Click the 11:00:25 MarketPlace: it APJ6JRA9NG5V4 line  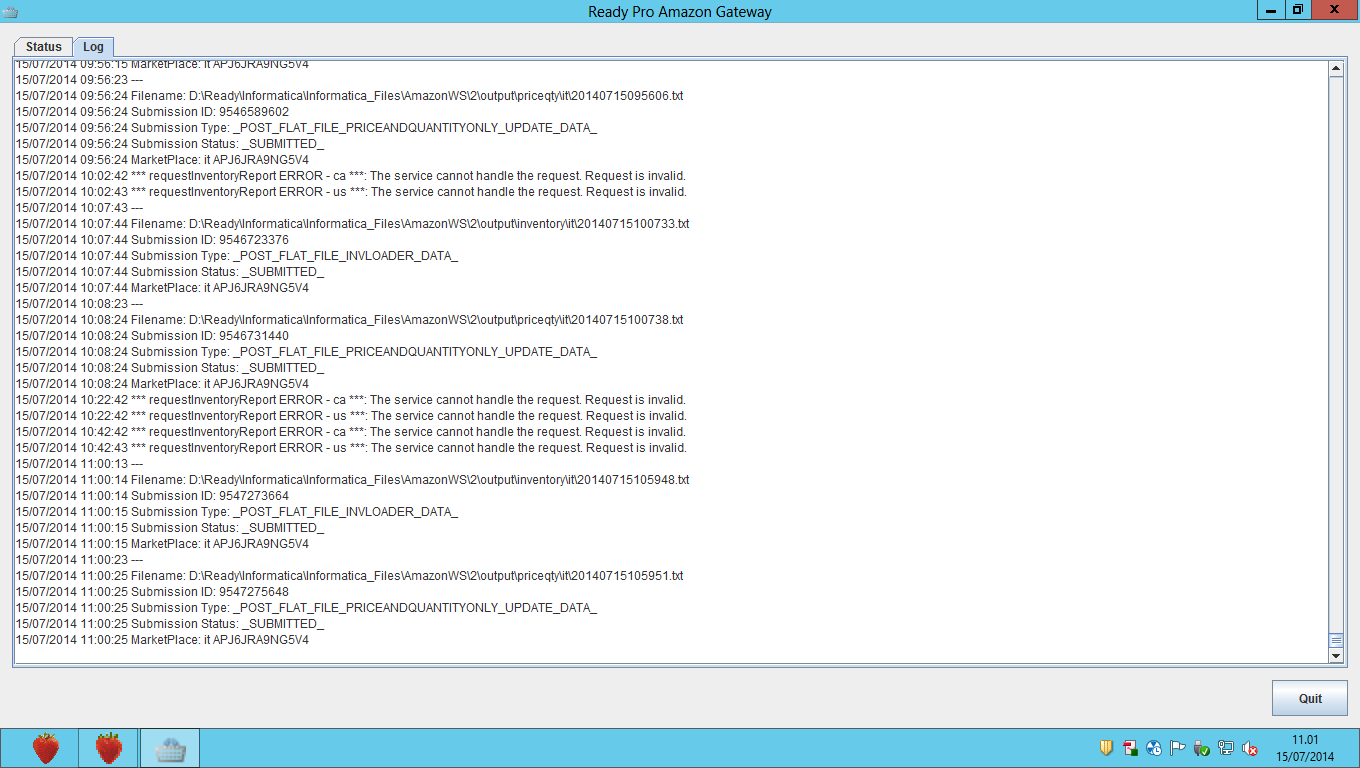coord(162,640)
